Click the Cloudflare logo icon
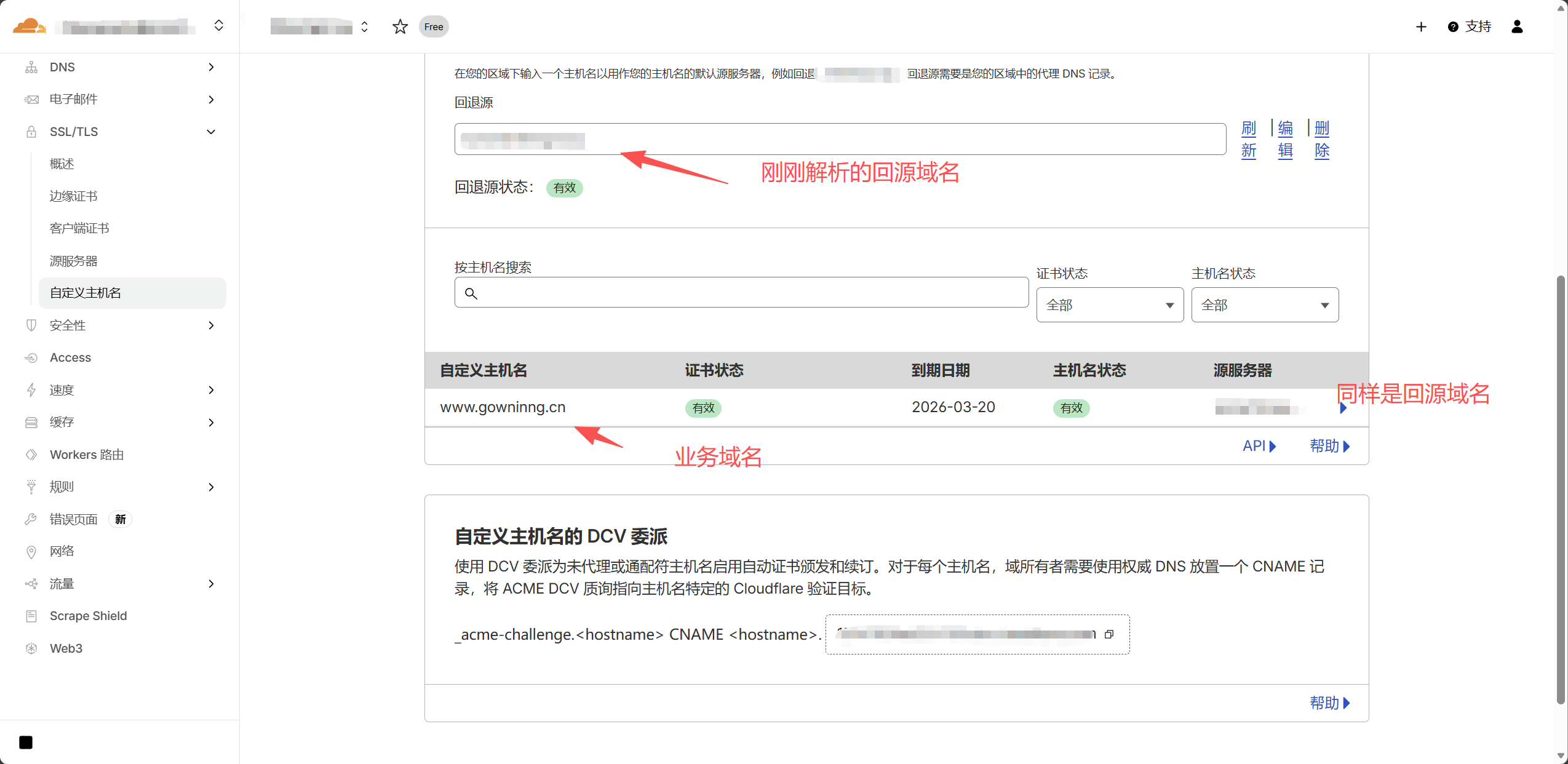The width and height of the screenshot is (1568, 764). click(x=29, y=26)
